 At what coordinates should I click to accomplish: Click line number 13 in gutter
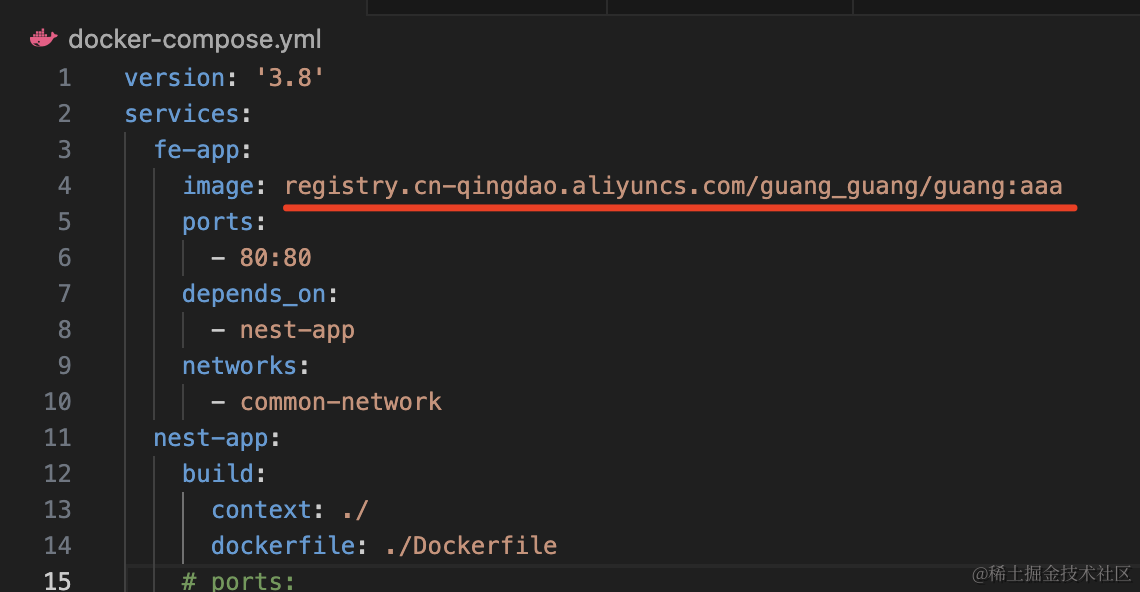(x=57, y=510)
